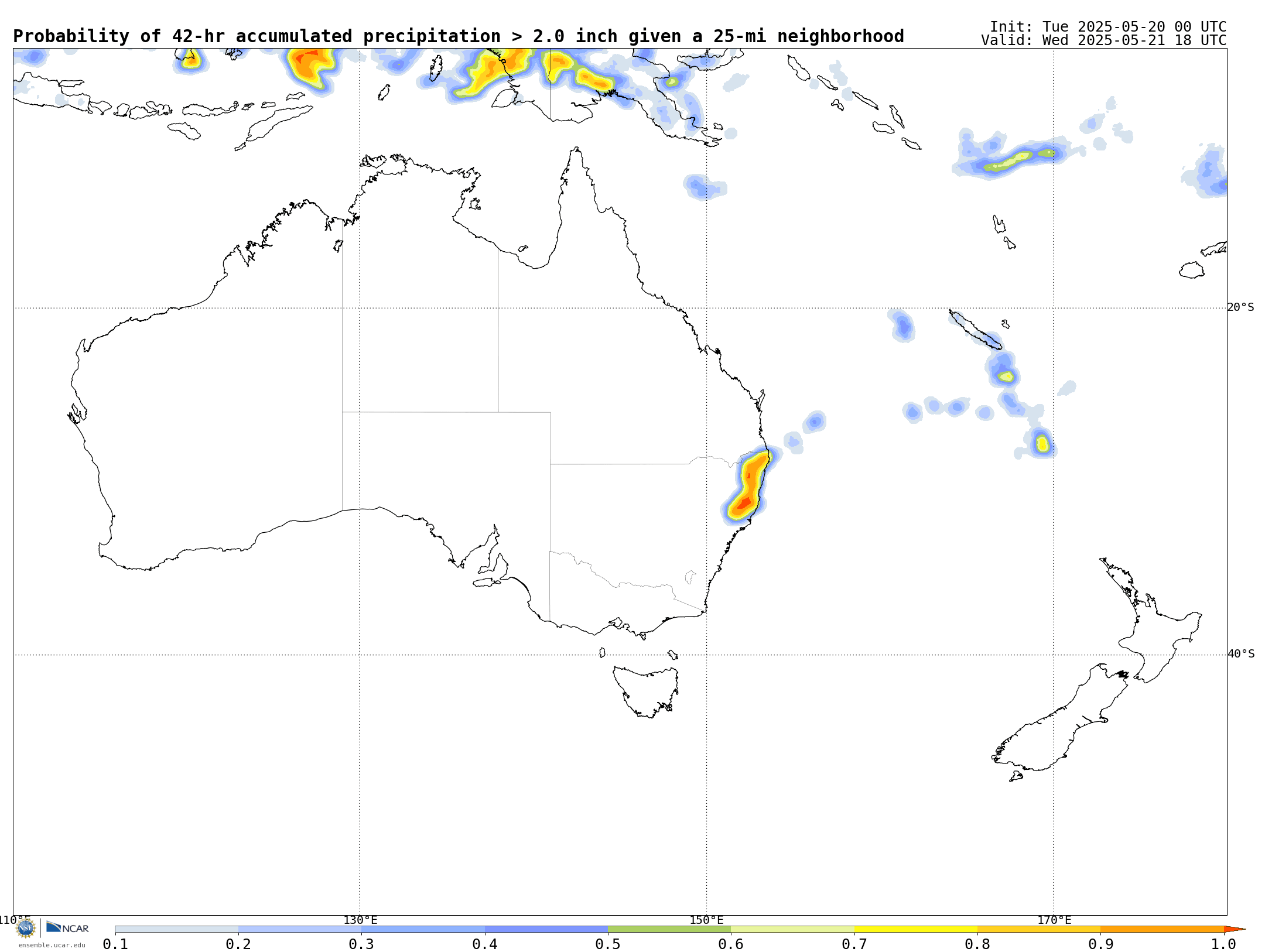Click the New Caledonia island outline

tap(975, 330)
